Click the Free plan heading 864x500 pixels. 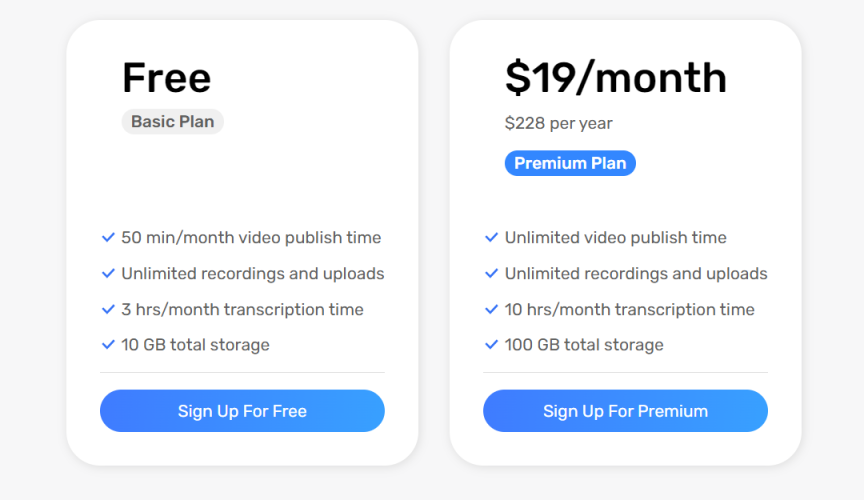pos(166,78)
